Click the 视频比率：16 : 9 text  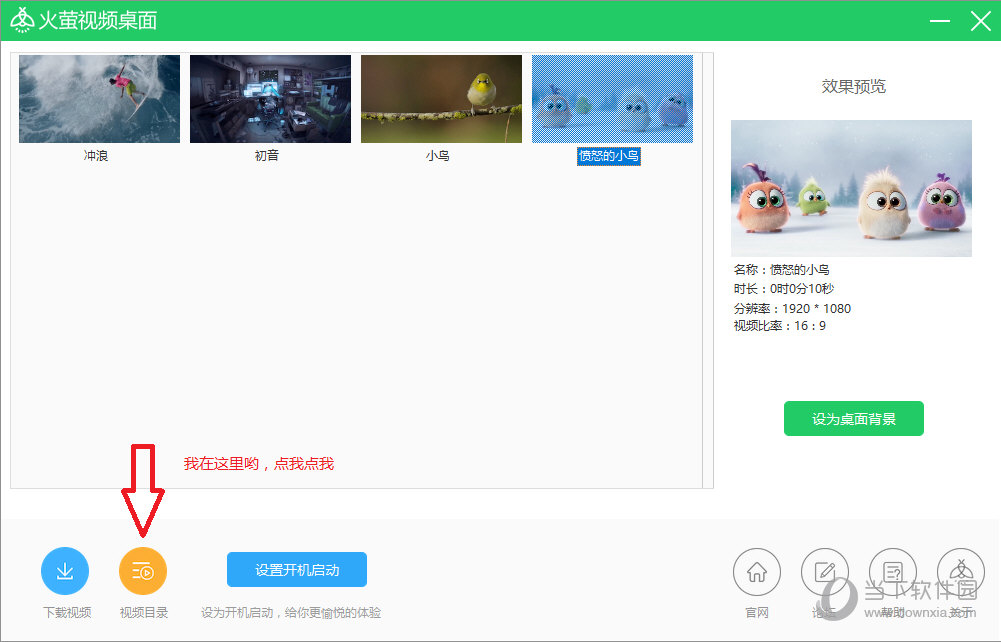(x=779, y=325)
